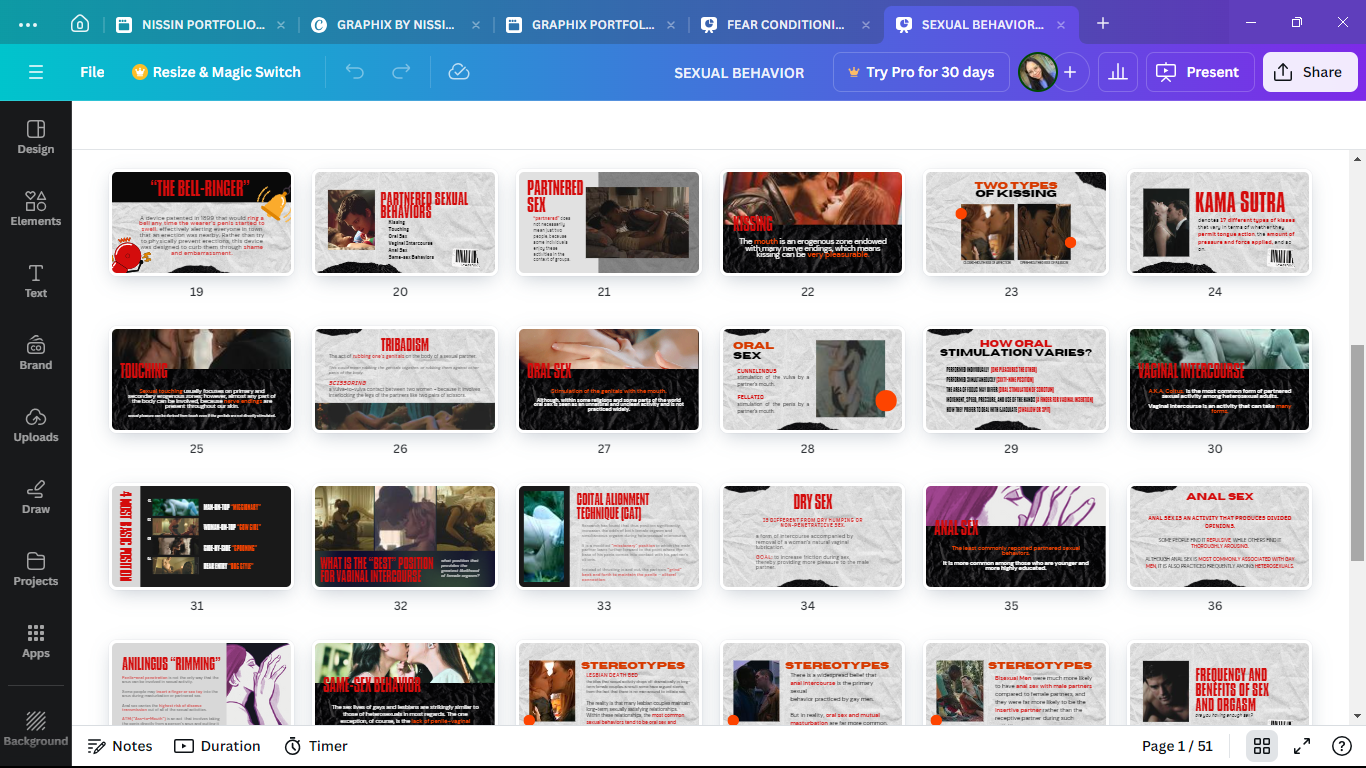1366x768 pixels.
Task: Open a new tab with plus icon
Action: click(x=1103, y=23)
